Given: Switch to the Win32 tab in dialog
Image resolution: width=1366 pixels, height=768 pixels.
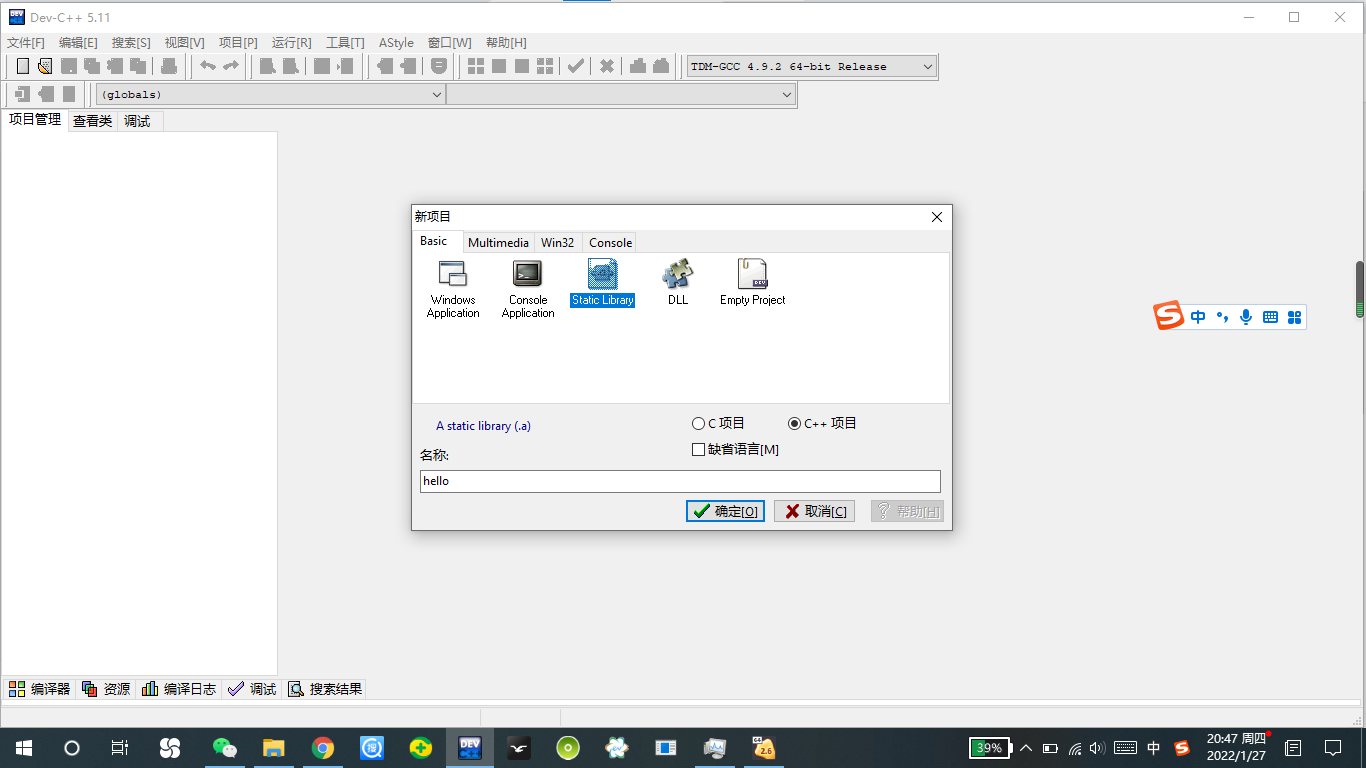Looking at the screenshot, I should (558, 243).
